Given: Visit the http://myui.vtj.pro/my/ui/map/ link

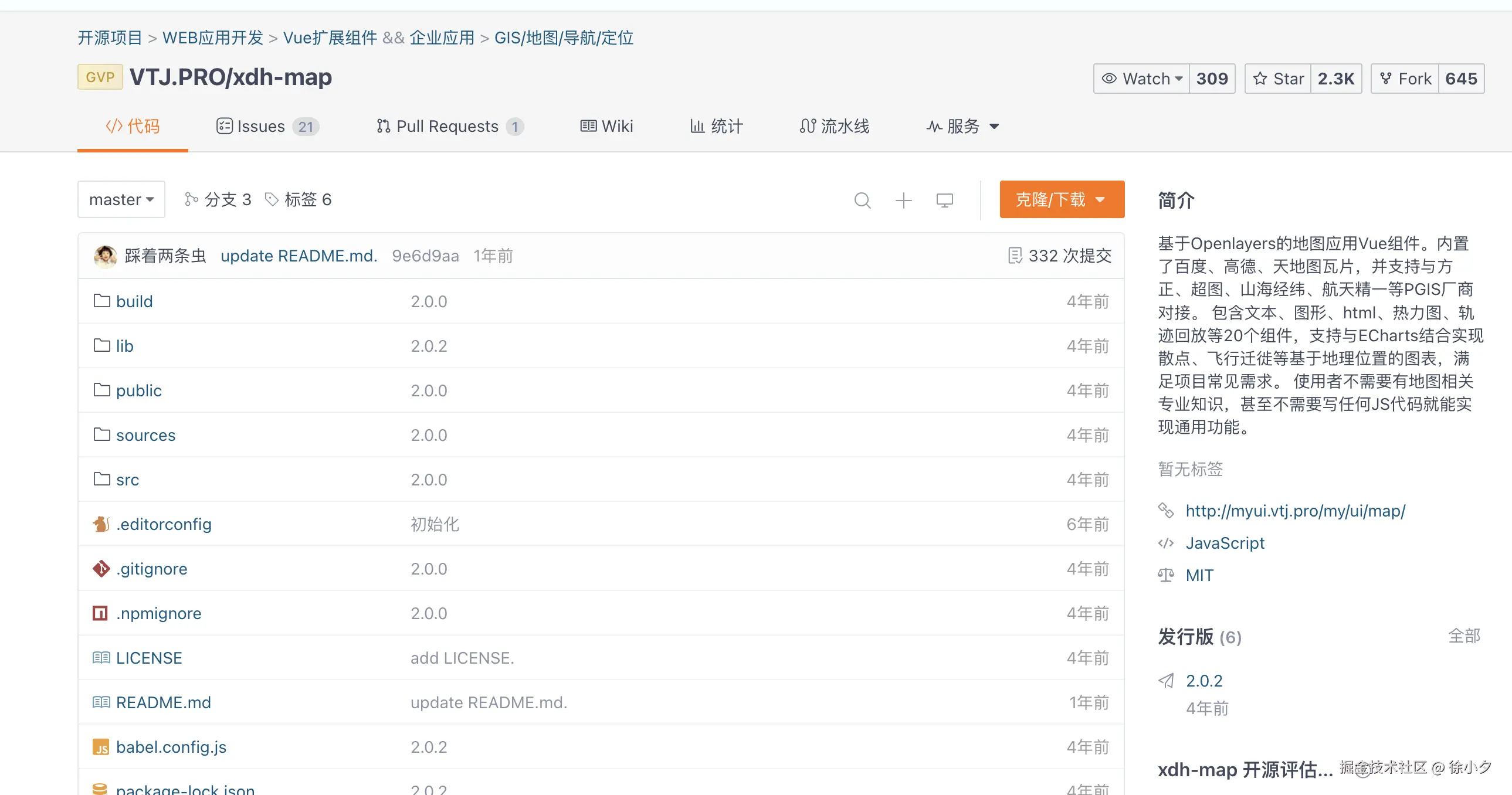Looking at the screenshot, I should click(1295, 511).
